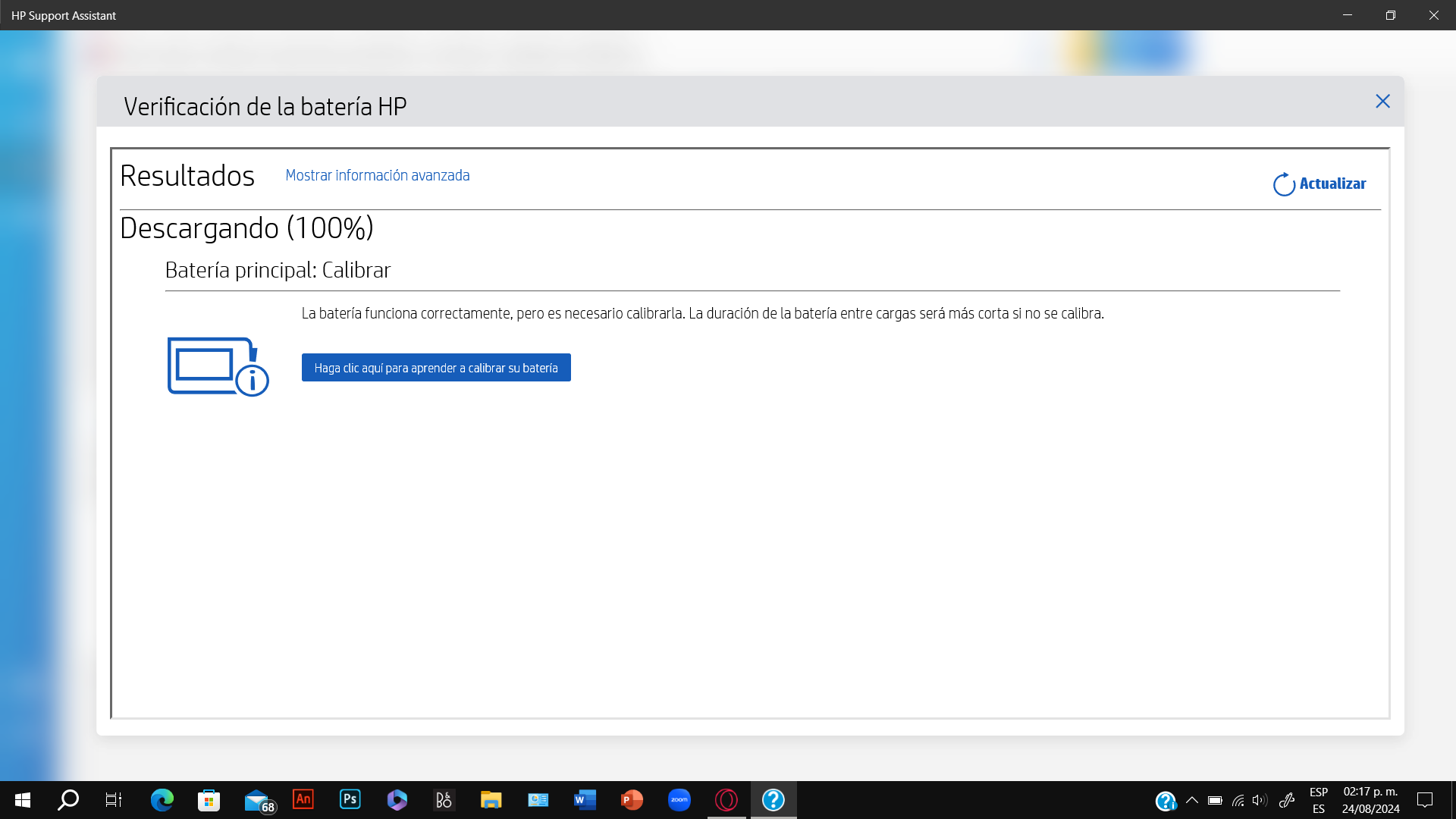
Task: Open ESP language input switcher
Action: point(1319,800)
